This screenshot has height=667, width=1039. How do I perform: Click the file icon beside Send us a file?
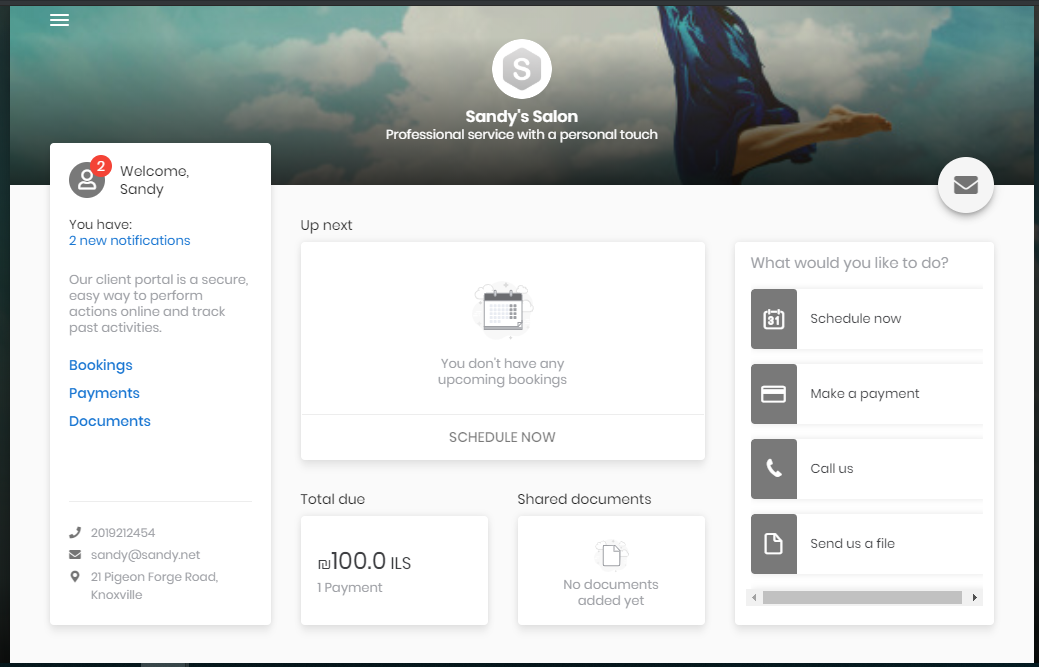pos(773,544)
